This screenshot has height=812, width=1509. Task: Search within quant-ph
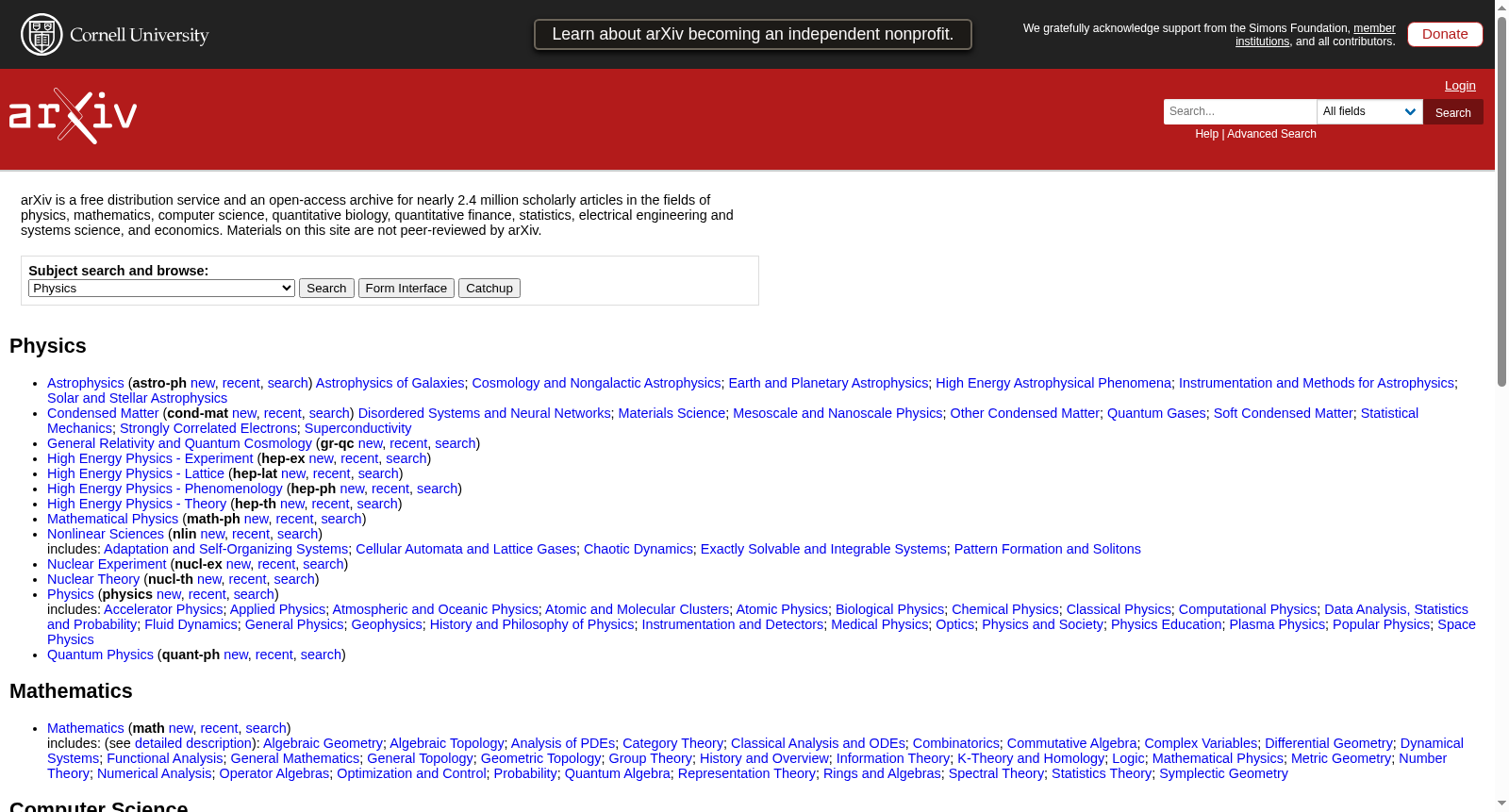[x=322, y=655]
